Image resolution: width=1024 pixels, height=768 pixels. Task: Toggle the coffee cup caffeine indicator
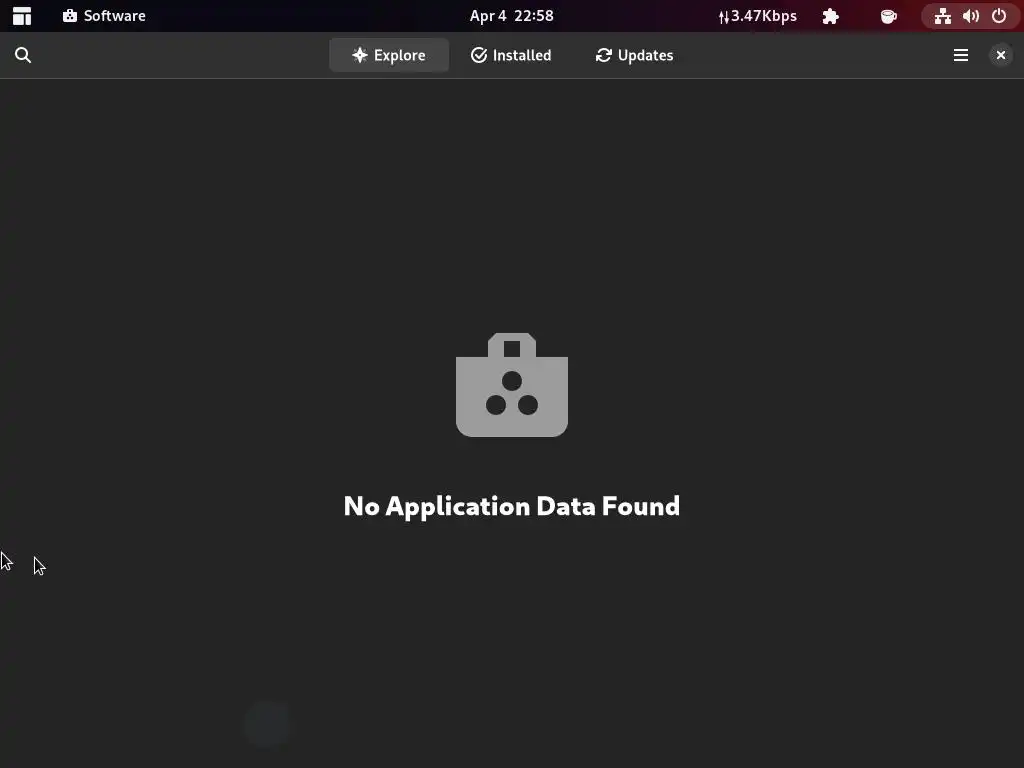coord(889,16)
